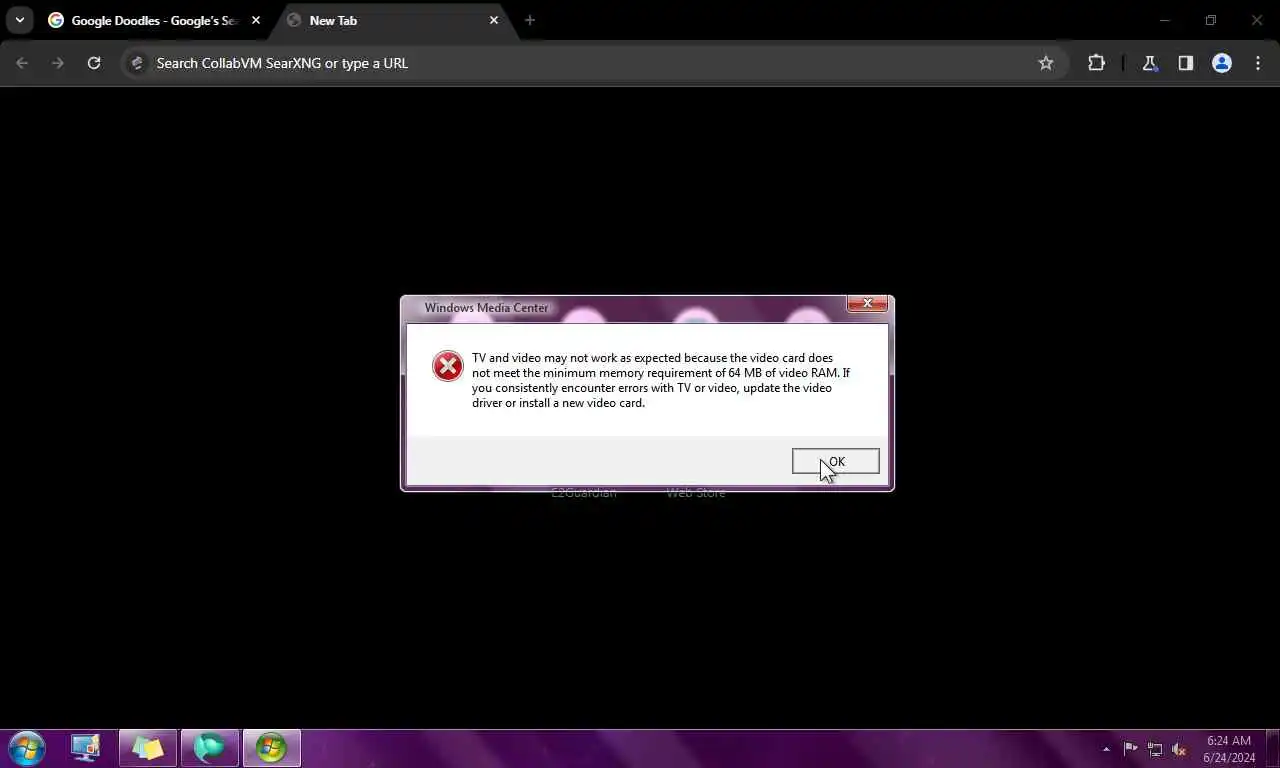Viewport: 1280px width, 768px height.
Task: Click the E2Guardian shortcut behind the dialog
Action: (583, 493)
